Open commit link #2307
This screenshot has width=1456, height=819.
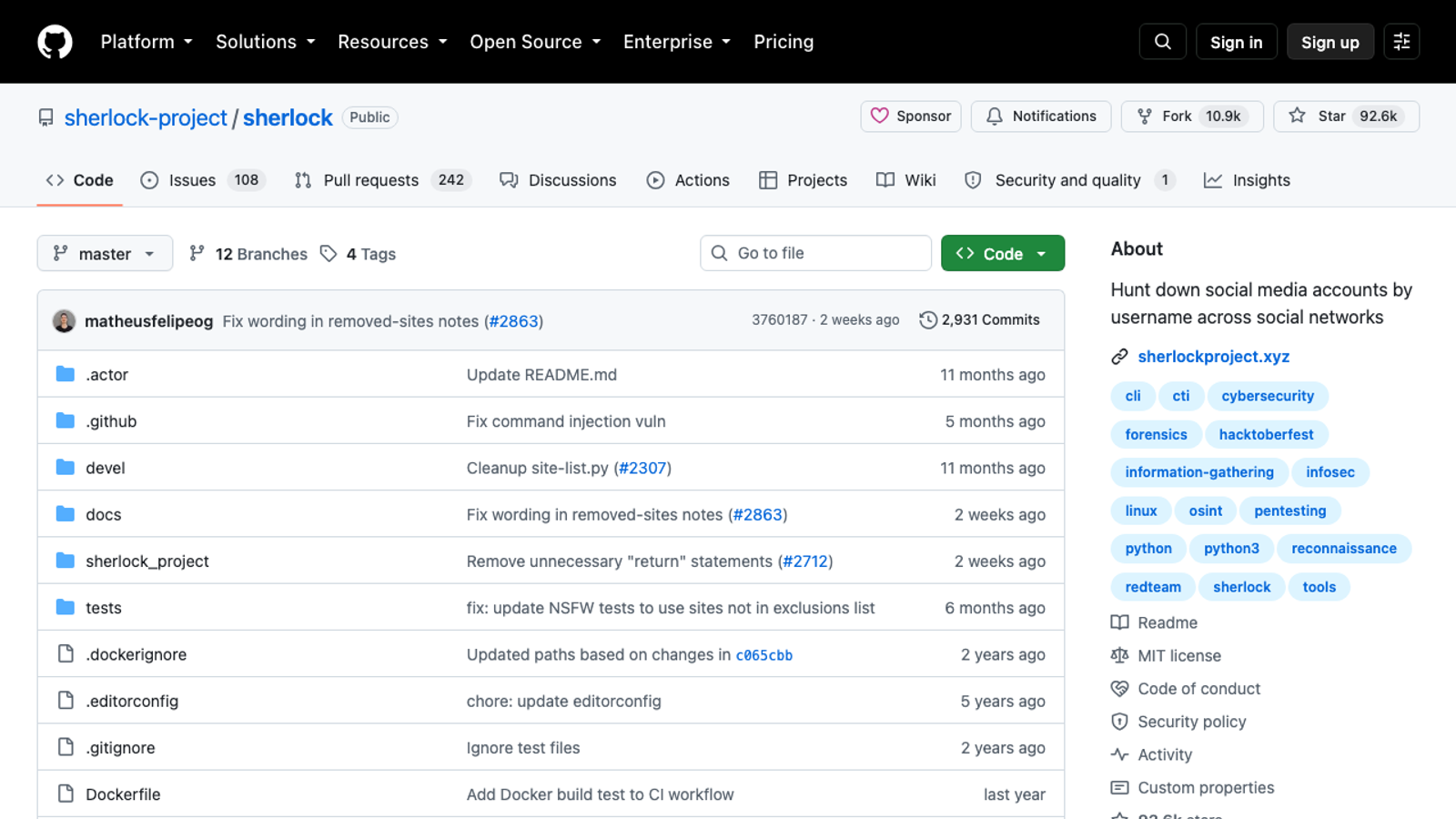642,468
